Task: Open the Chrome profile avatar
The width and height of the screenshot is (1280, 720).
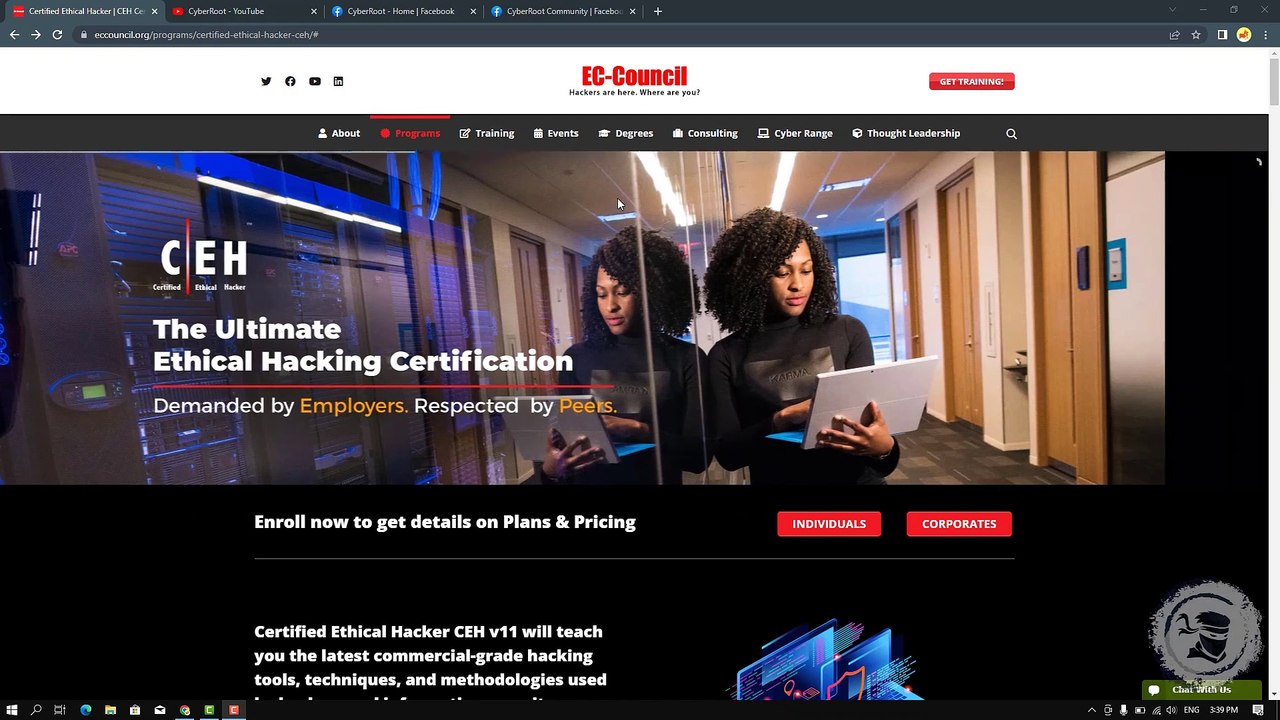Action: (x=1244, y=35)
